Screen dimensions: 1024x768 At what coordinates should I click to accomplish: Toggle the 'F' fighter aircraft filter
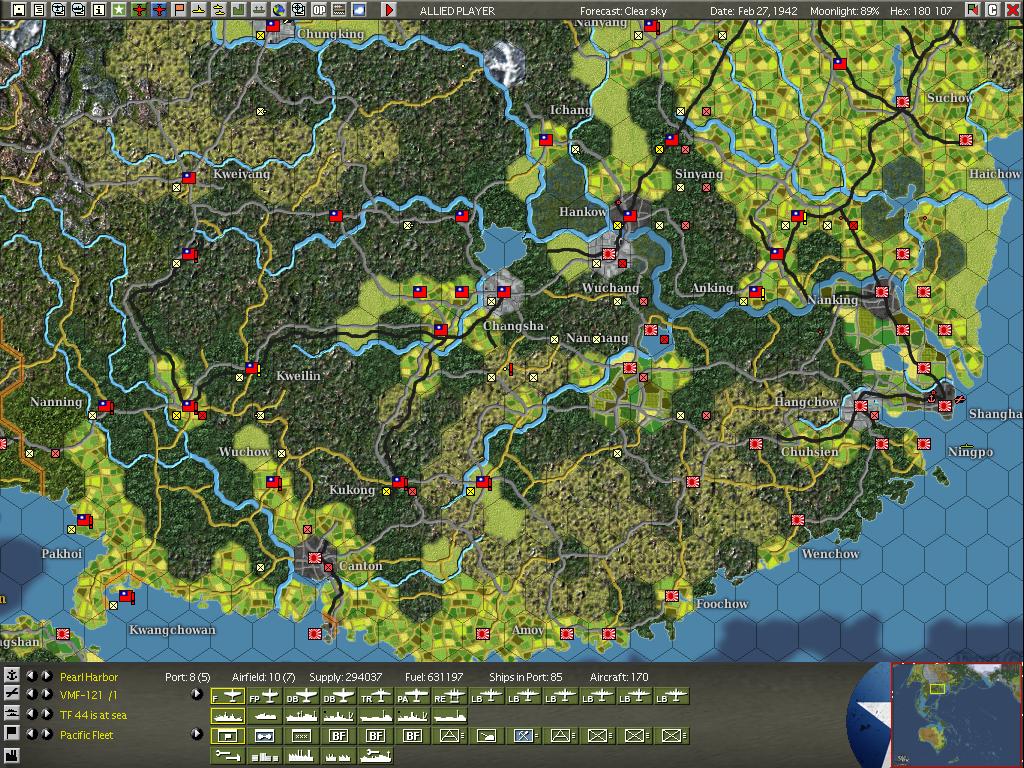pos(227,696)
